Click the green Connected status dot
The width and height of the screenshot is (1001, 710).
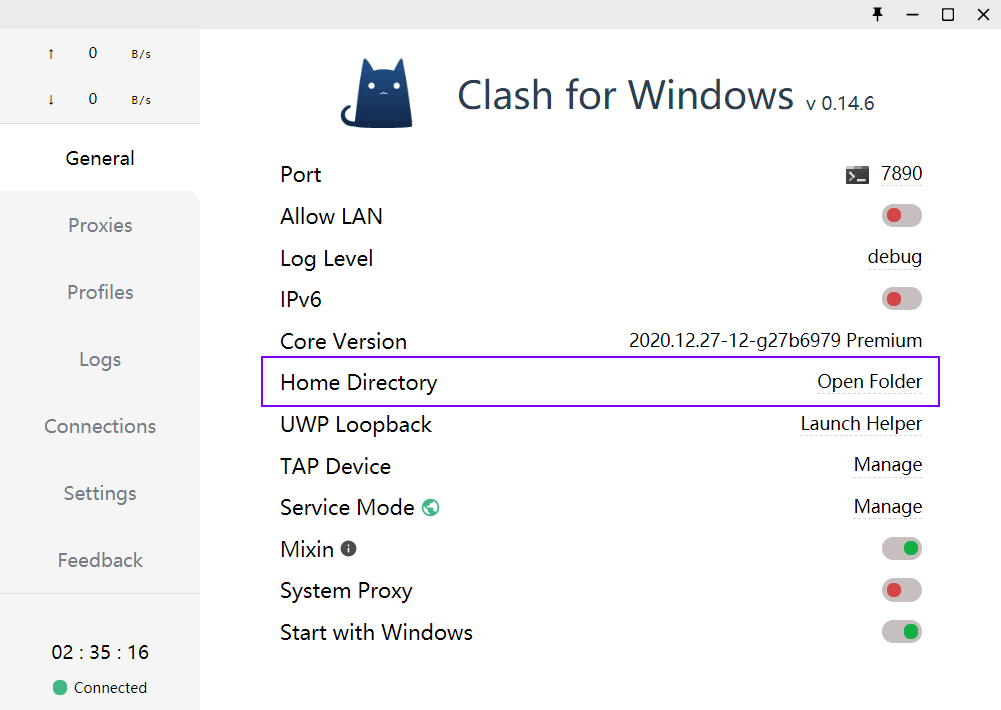coord(60,688)
